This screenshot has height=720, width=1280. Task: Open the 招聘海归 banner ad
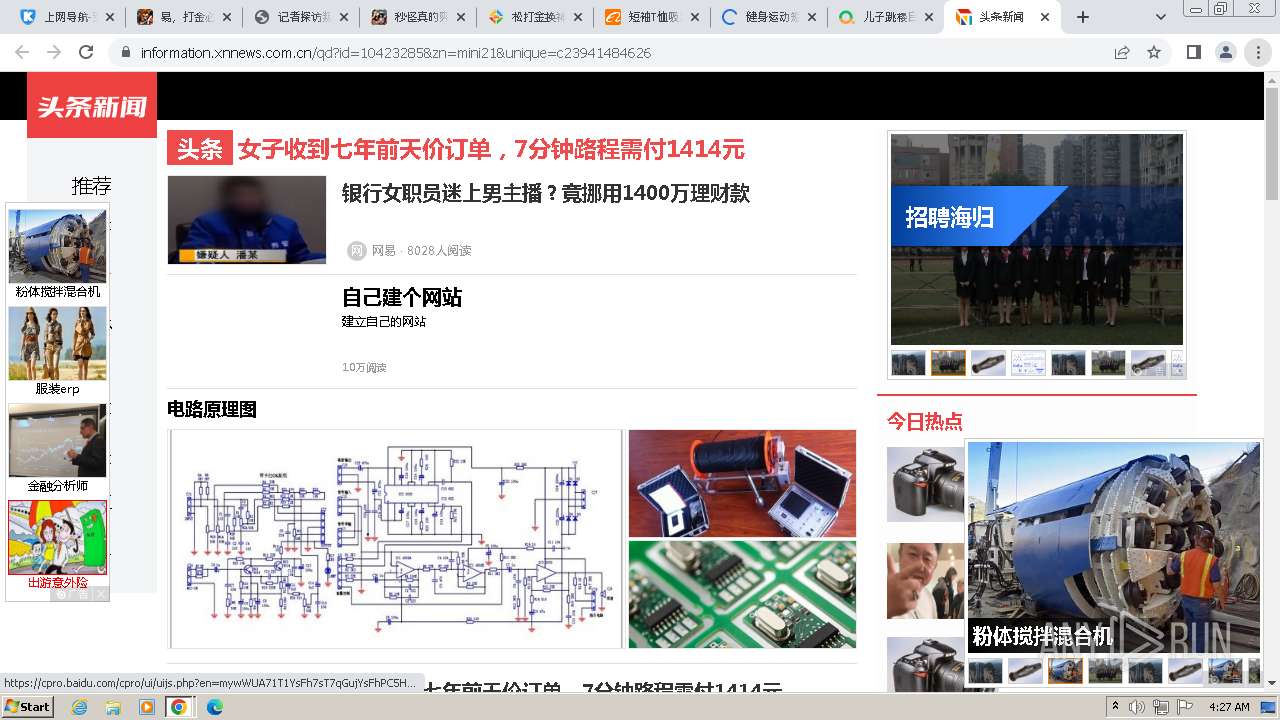(1037, 239)
